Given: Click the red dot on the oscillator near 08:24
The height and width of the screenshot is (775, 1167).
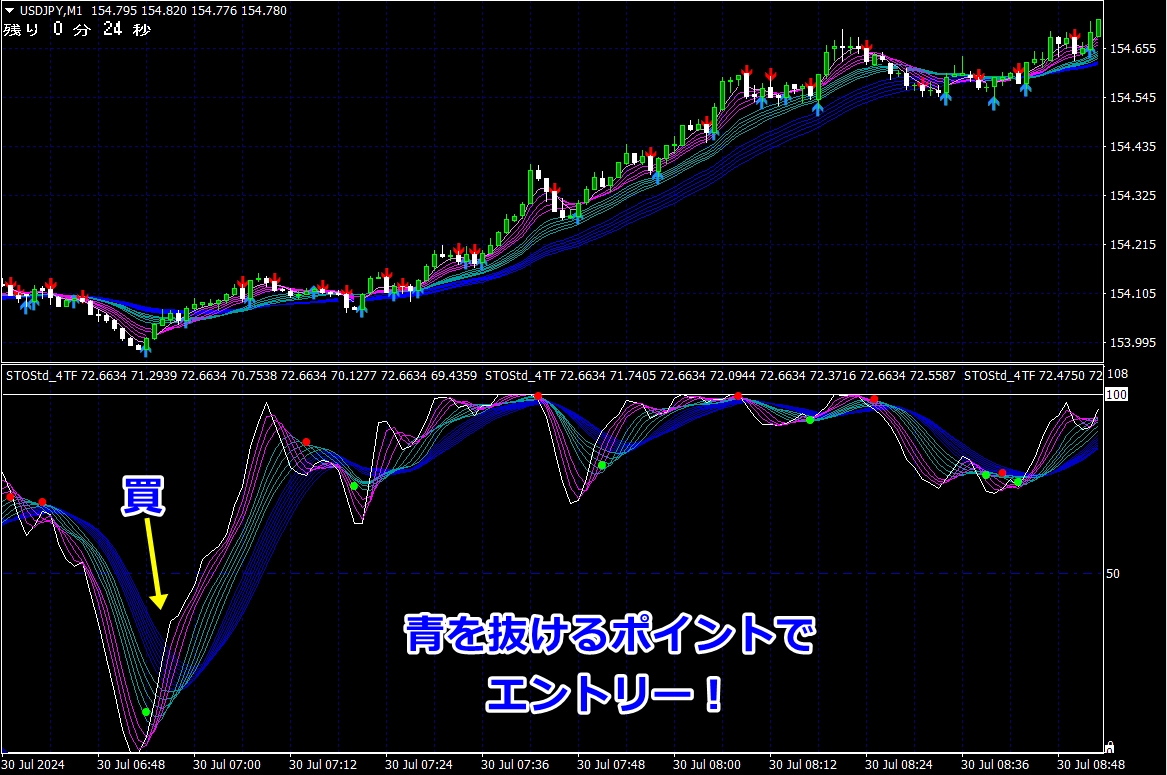Looking at the screenshot, I should [x=874, y=400].
